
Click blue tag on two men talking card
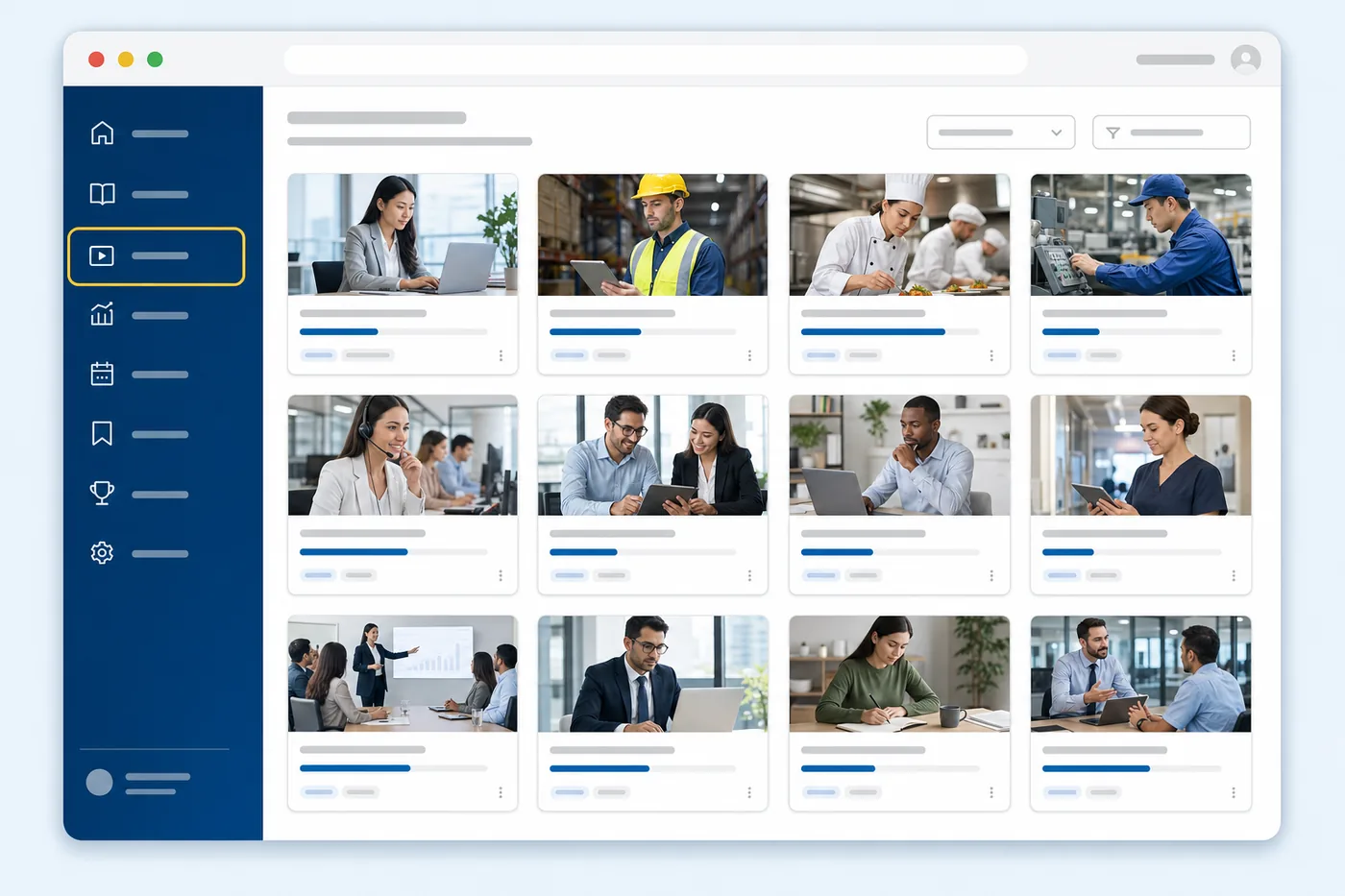coord(1062,792)
